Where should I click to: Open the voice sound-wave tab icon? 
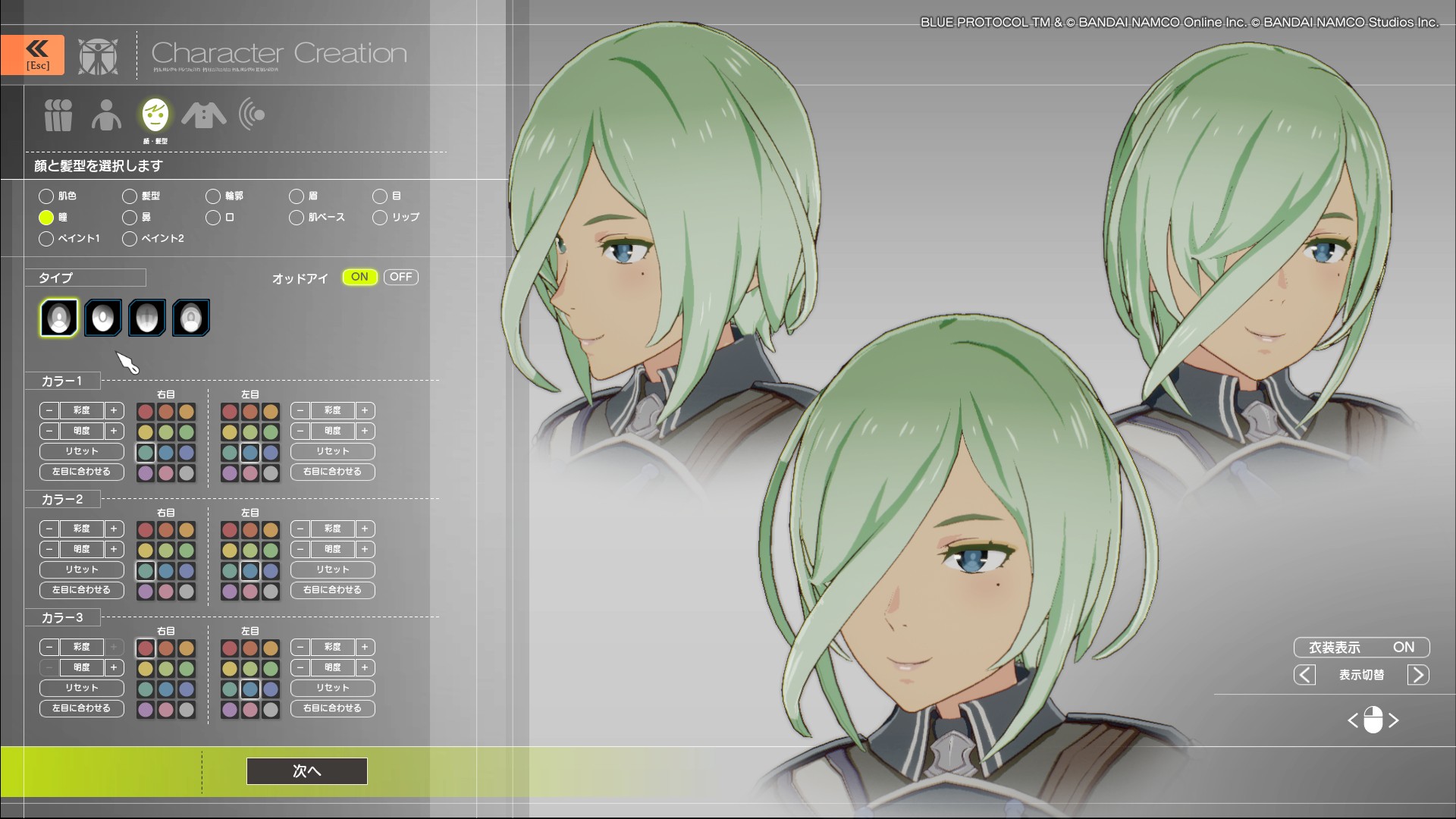252,115
